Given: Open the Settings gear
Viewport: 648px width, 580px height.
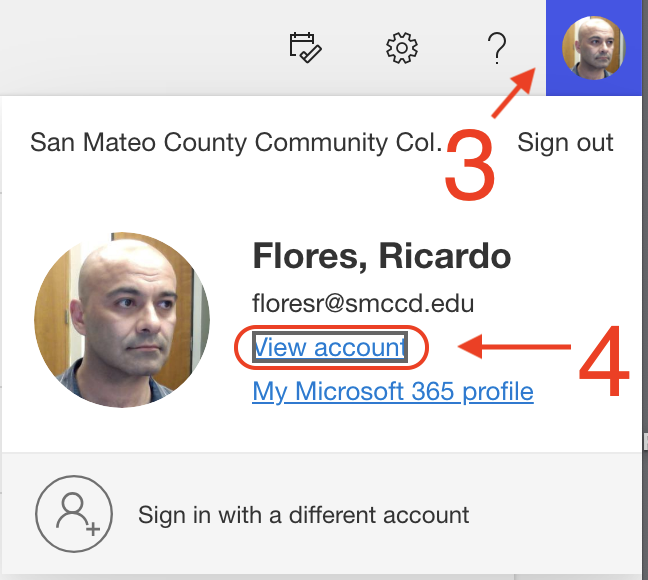Looking at the screenshot, I should point(402,47).
